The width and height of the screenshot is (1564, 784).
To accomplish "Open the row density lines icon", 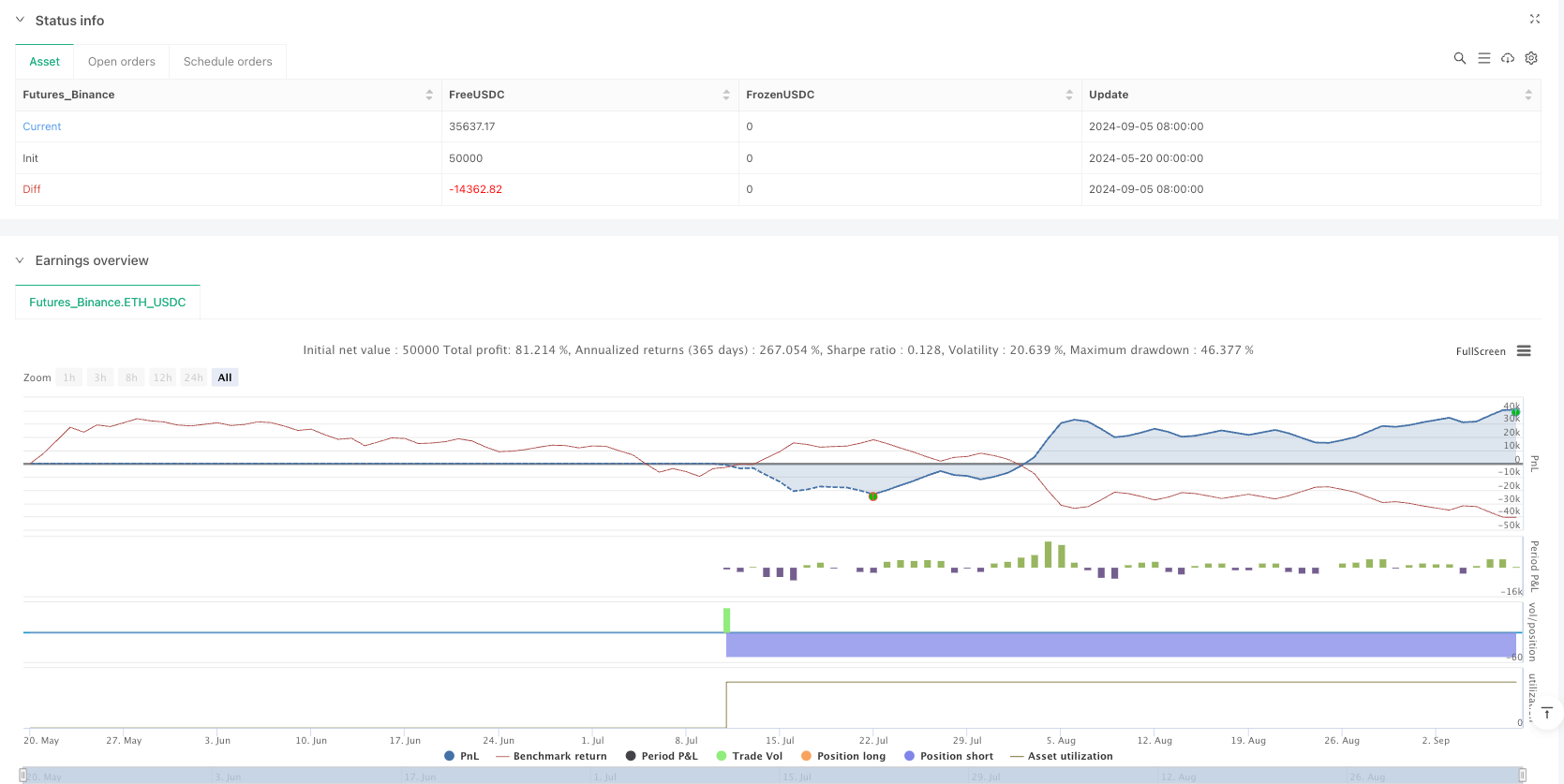I will point(1483,58).
